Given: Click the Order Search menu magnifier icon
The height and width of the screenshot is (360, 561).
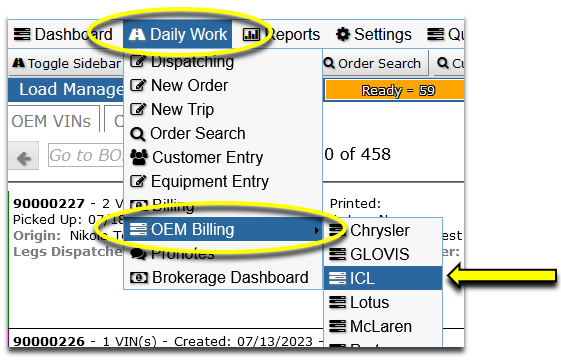Looking at the screenshot, I should (x=138, y=134).
